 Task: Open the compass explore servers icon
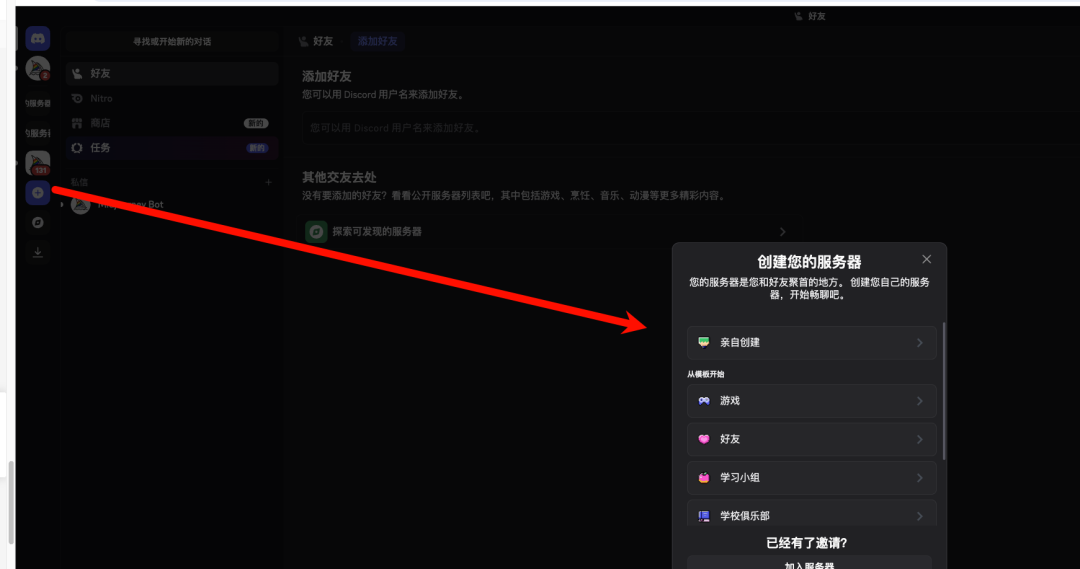(x=38, y=223)
